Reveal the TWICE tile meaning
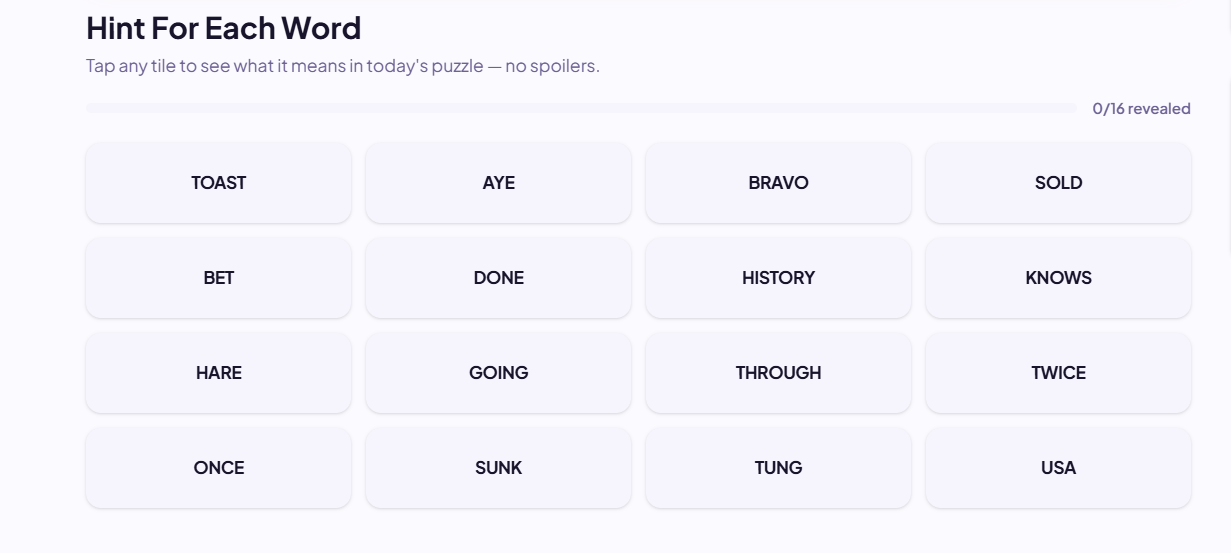 1058,372
